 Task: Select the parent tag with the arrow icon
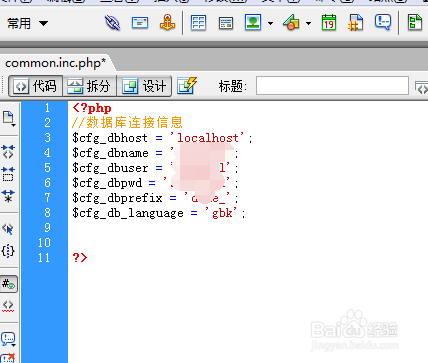tap(8, 229)
